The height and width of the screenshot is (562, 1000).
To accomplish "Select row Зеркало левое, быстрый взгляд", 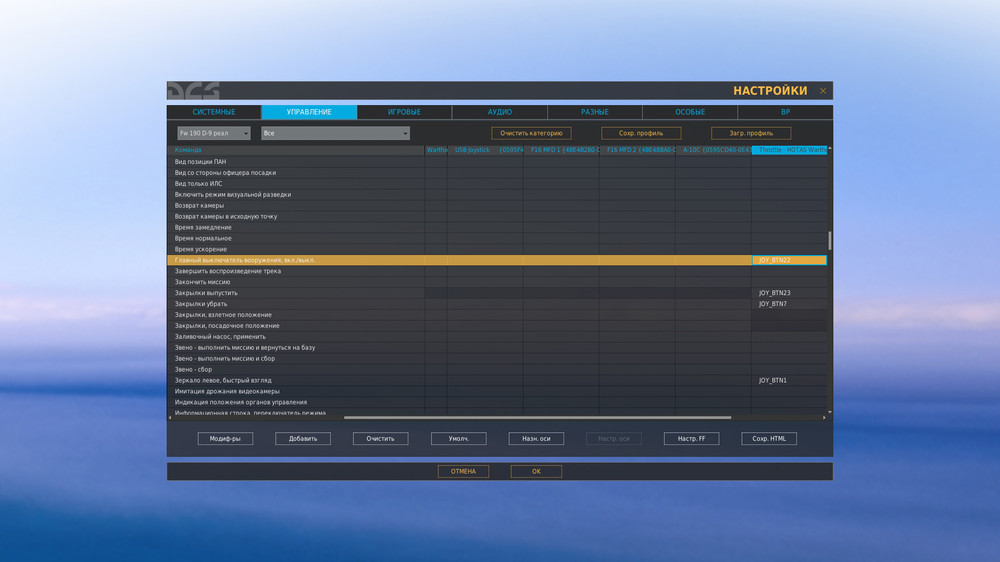I will pyautogui.click(x=497, y=380).
